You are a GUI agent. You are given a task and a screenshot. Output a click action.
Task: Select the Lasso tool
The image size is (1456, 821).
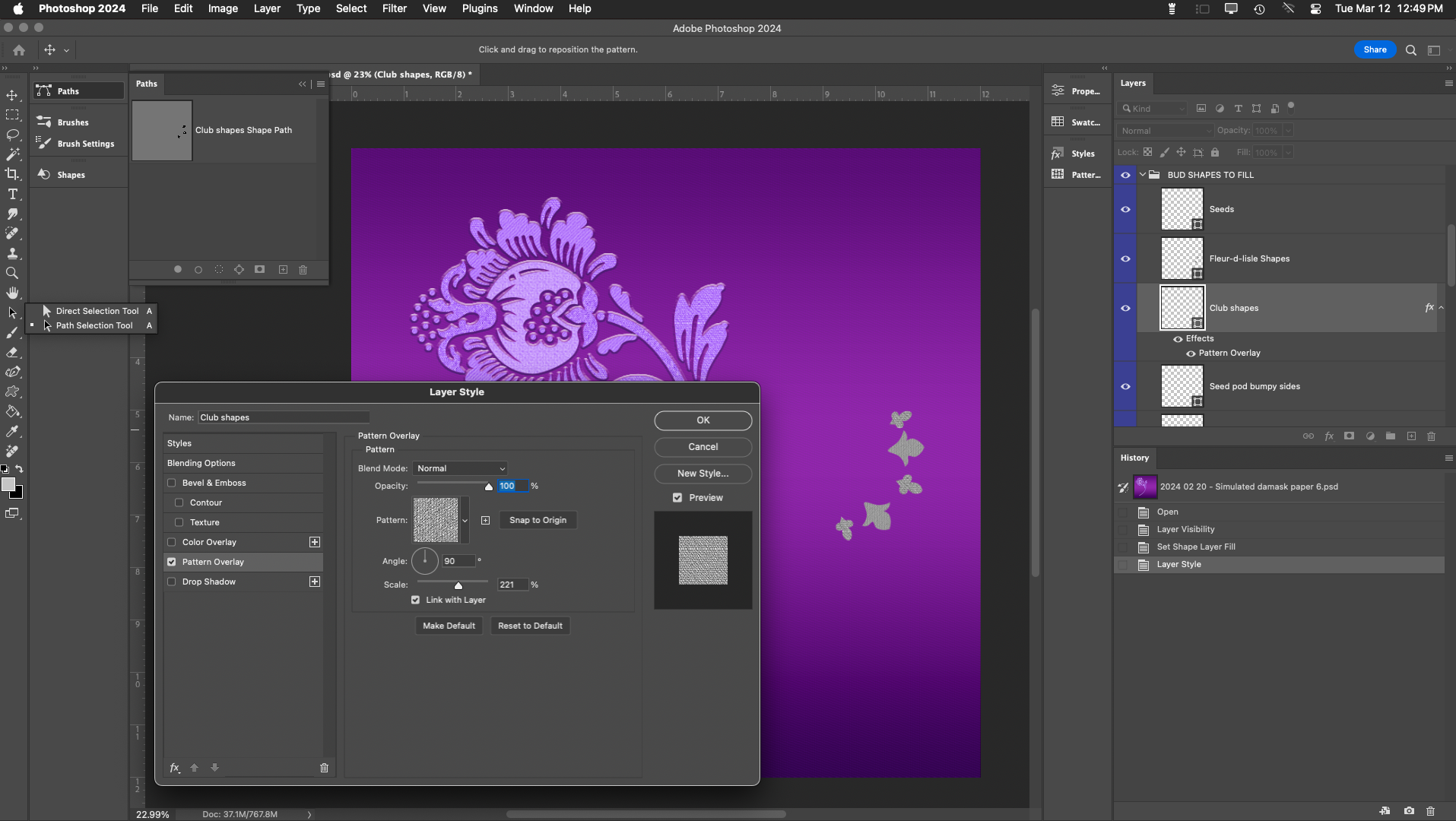tap(13, 135)
